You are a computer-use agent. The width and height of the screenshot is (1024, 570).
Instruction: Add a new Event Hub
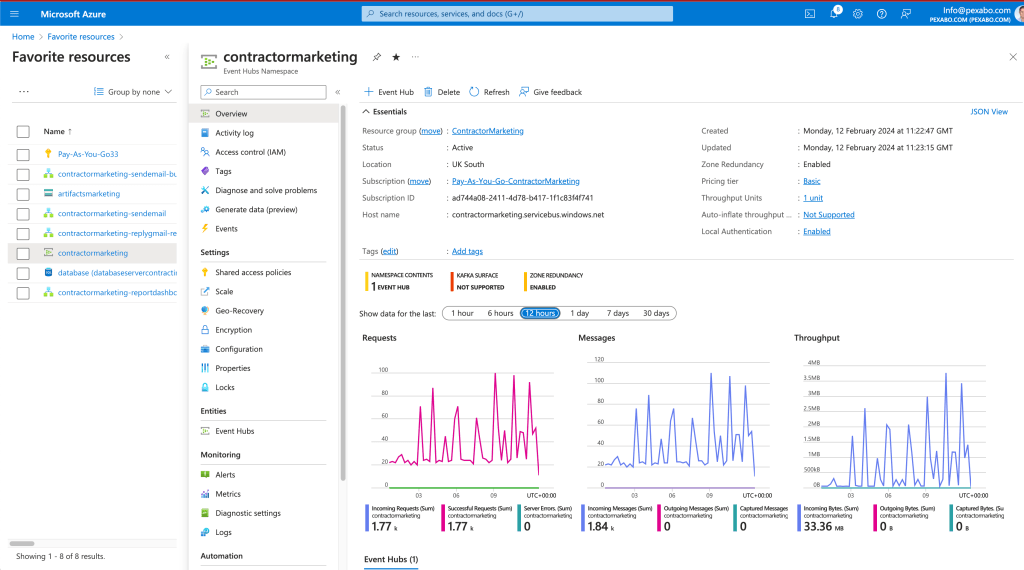[x=389, y=92]
